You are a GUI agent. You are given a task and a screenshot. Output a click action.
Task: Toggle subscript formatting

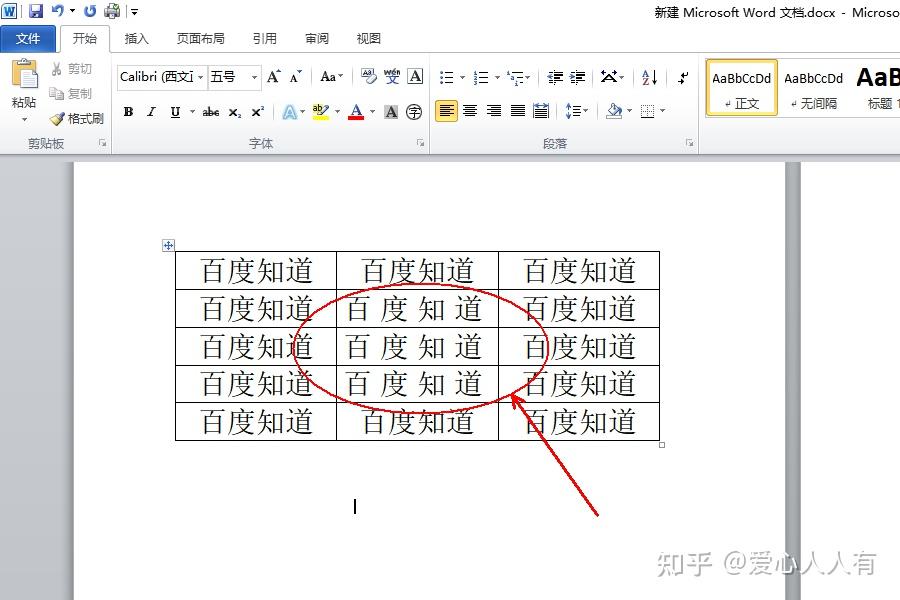tap(235, 112)
